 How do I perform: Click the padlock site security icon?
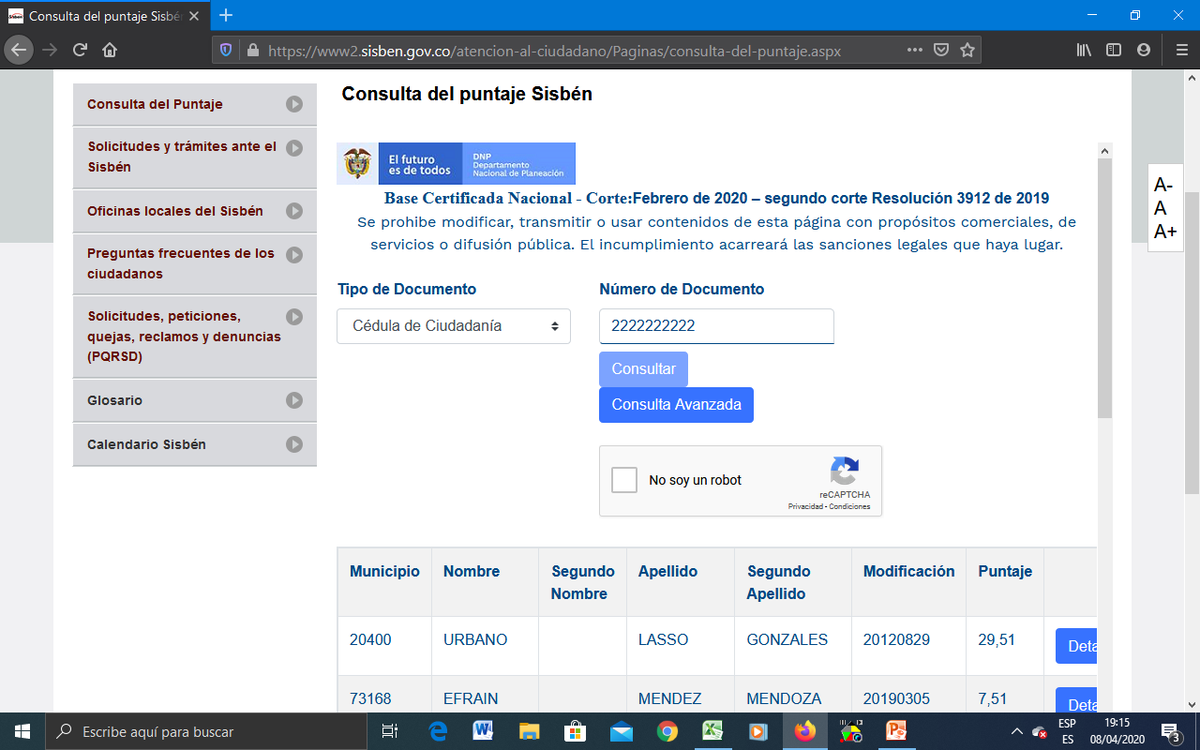point(252,50)
